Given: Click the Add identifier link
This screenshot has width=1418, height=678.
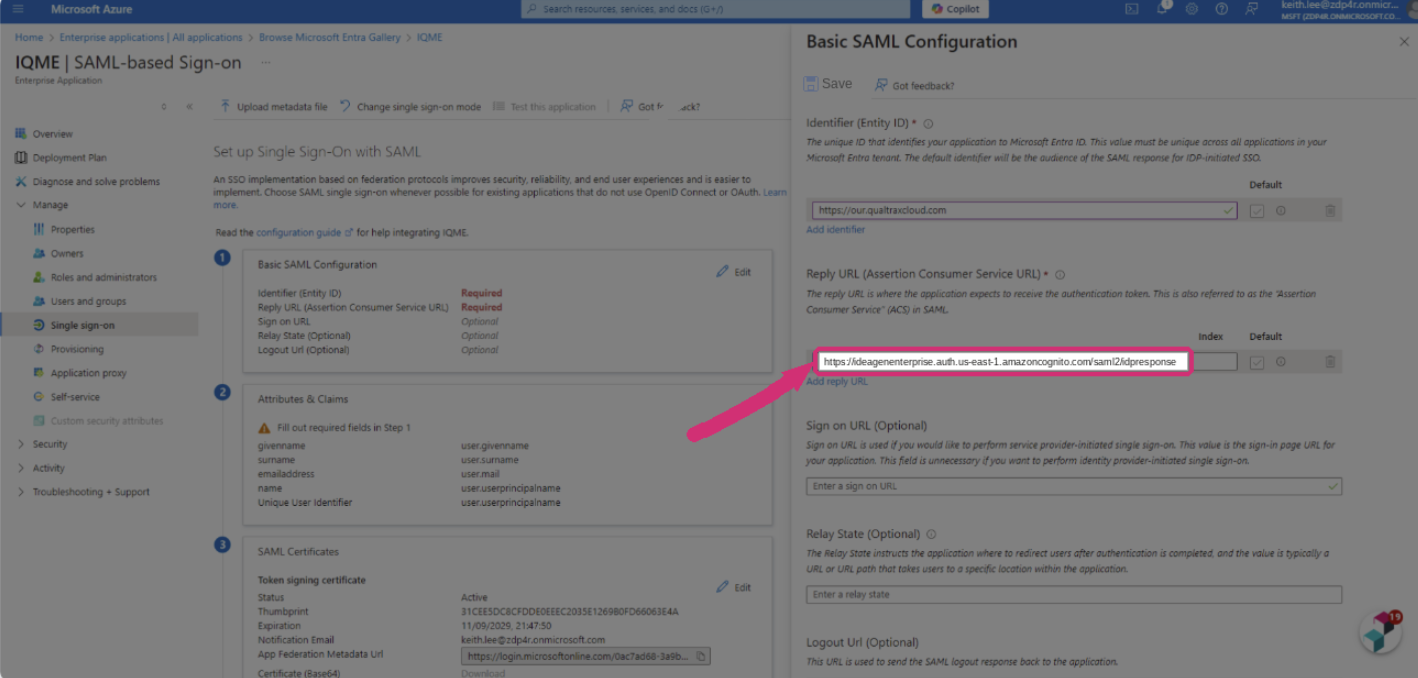Looking at the screenshot, I should (x=836, y=229).
